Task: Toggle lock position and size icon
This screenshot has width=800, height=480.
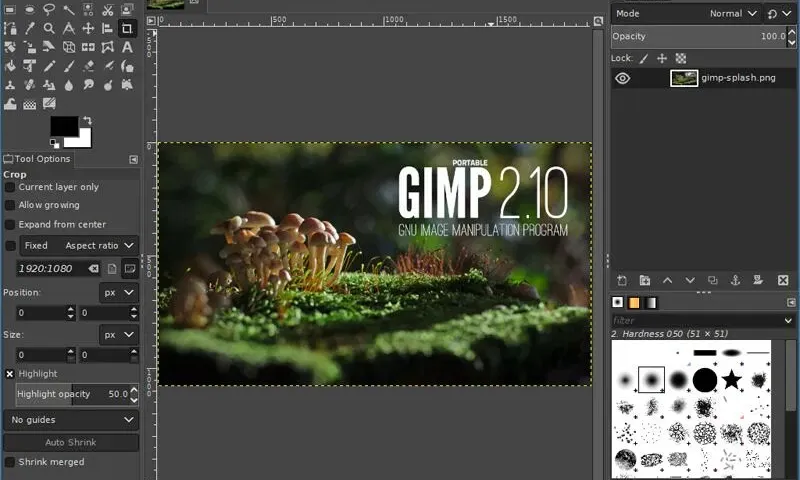Action: 662,59
